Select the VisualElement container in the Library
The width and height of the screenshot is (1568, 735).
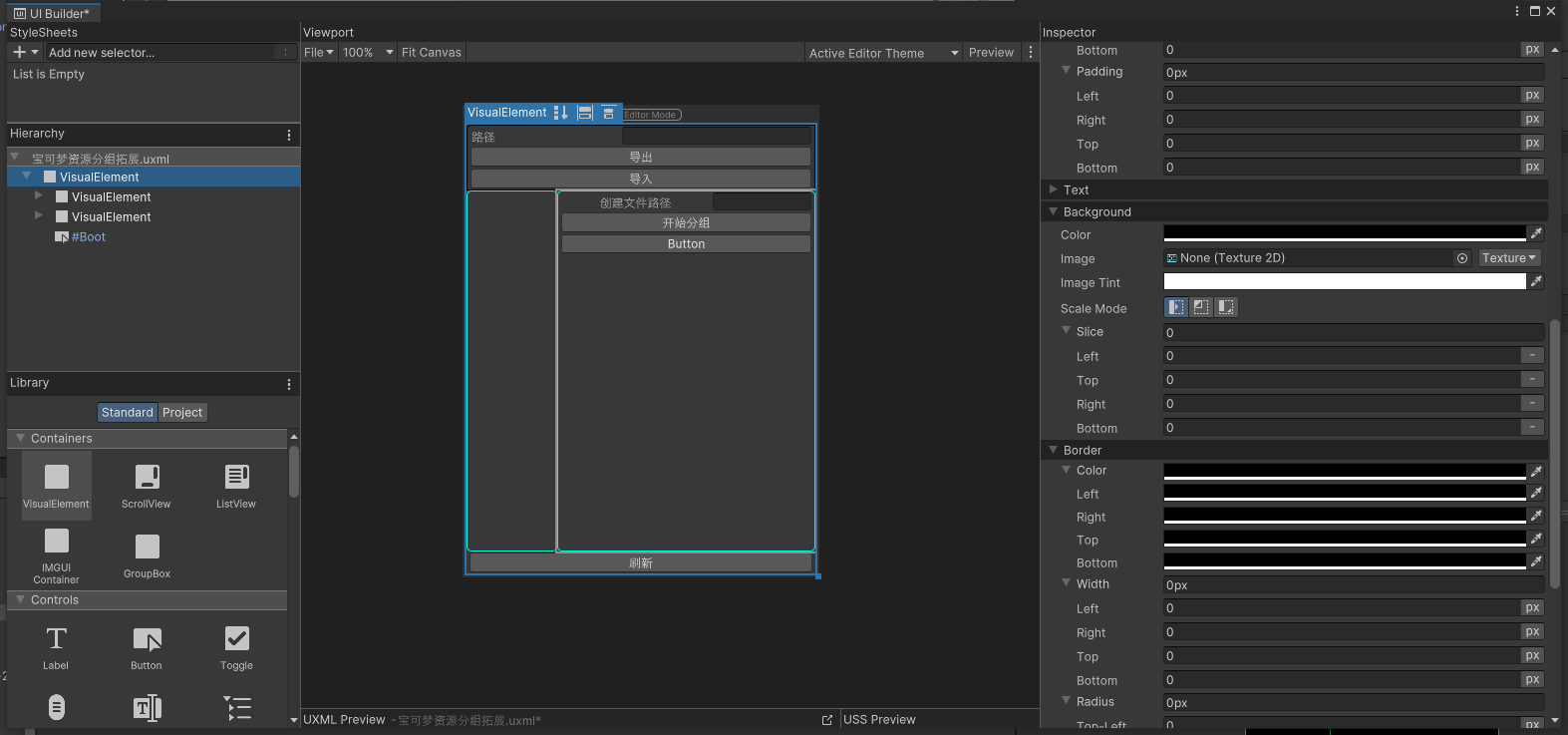tap(57, 486)
